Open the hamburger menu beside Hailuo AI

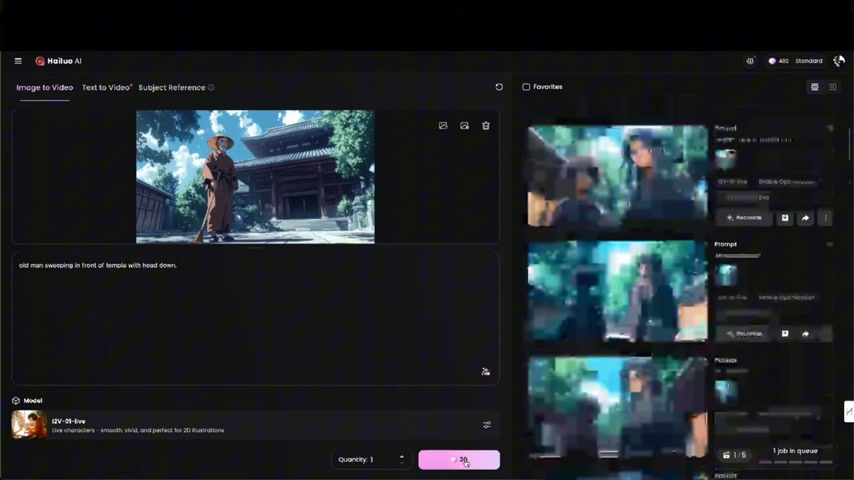tap(18, 61)
